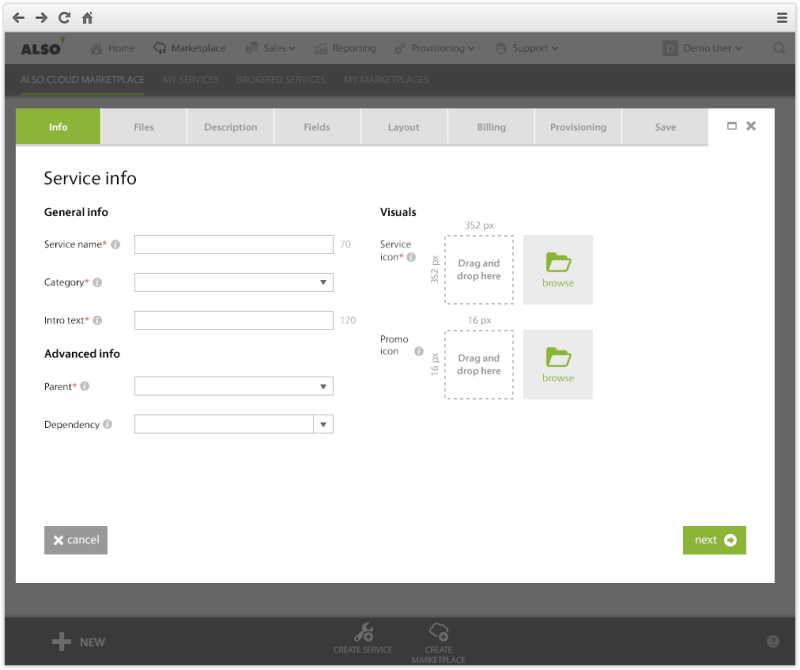Screen dimensions: 800x670
Task: Click the browser home icon
Action: 88,17
